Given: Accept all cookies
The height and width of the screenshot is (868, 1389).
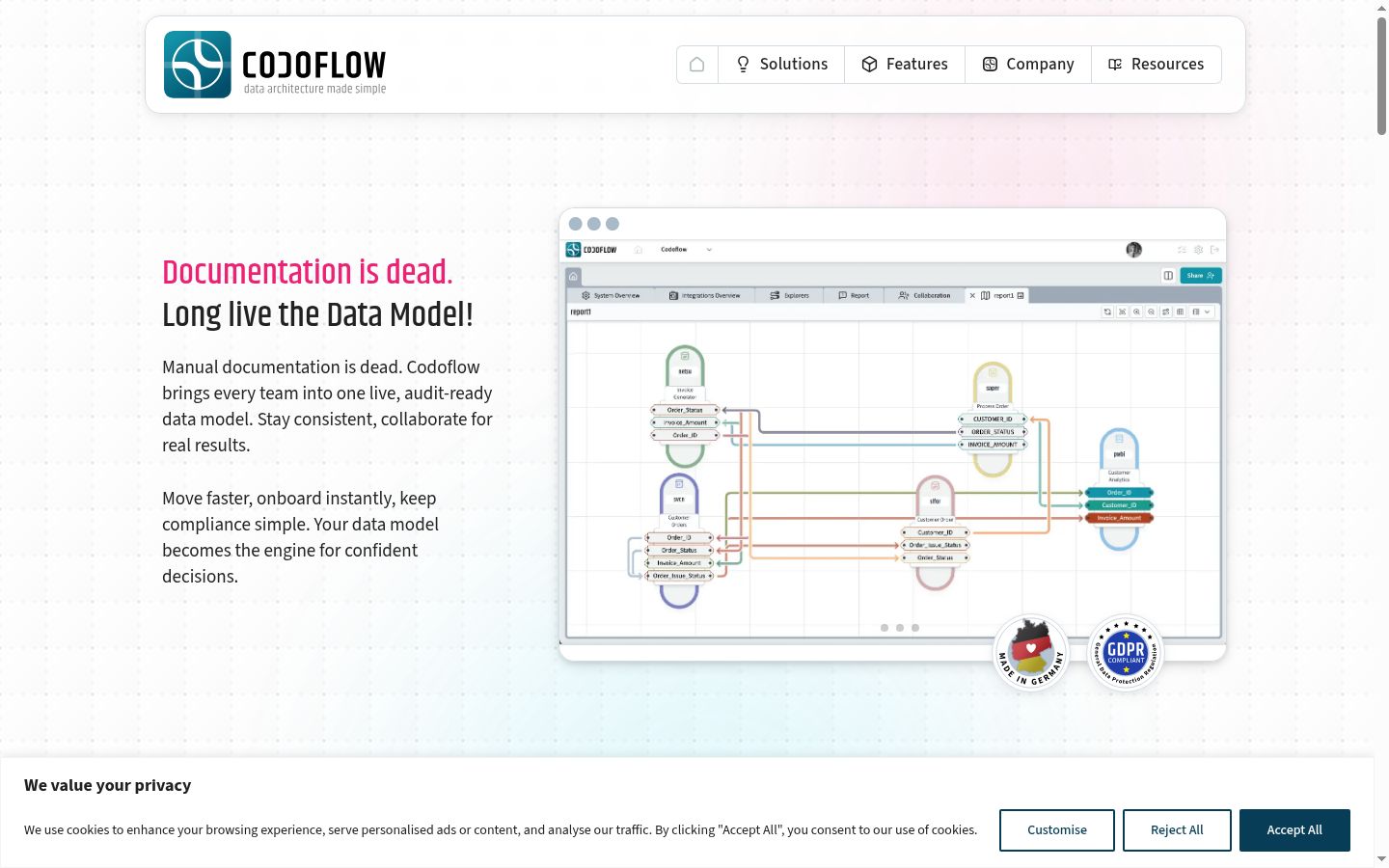Looking at the screenshot, I should (1294, 830).
